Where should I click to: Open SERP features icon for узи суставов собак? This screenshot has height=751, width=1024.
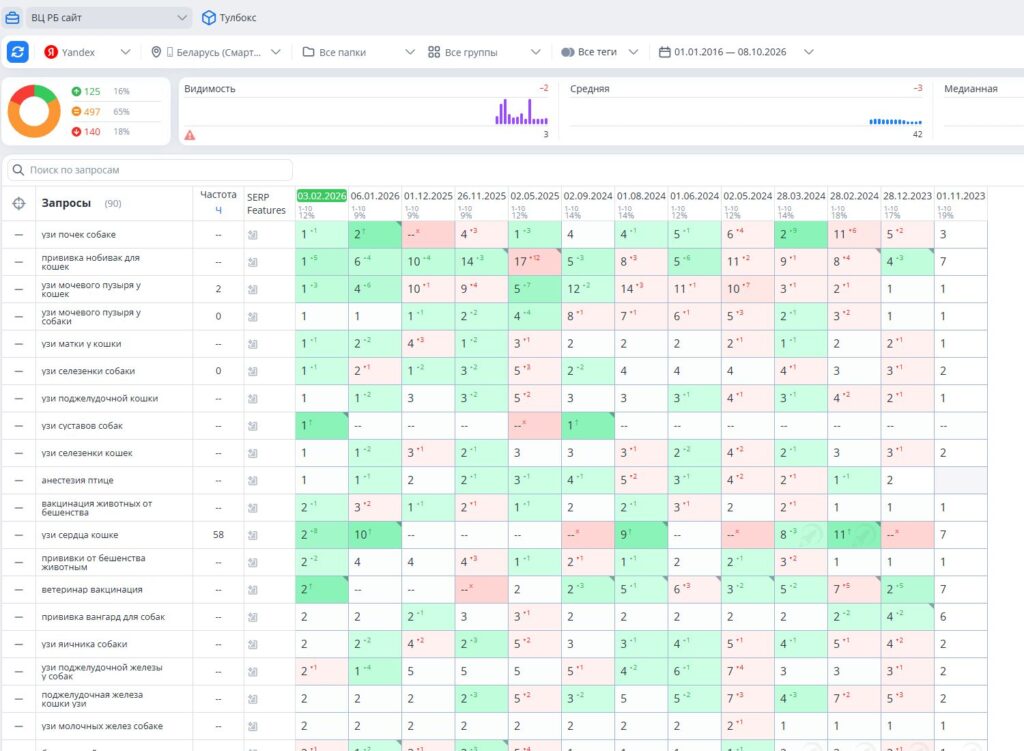pos(253,426)
